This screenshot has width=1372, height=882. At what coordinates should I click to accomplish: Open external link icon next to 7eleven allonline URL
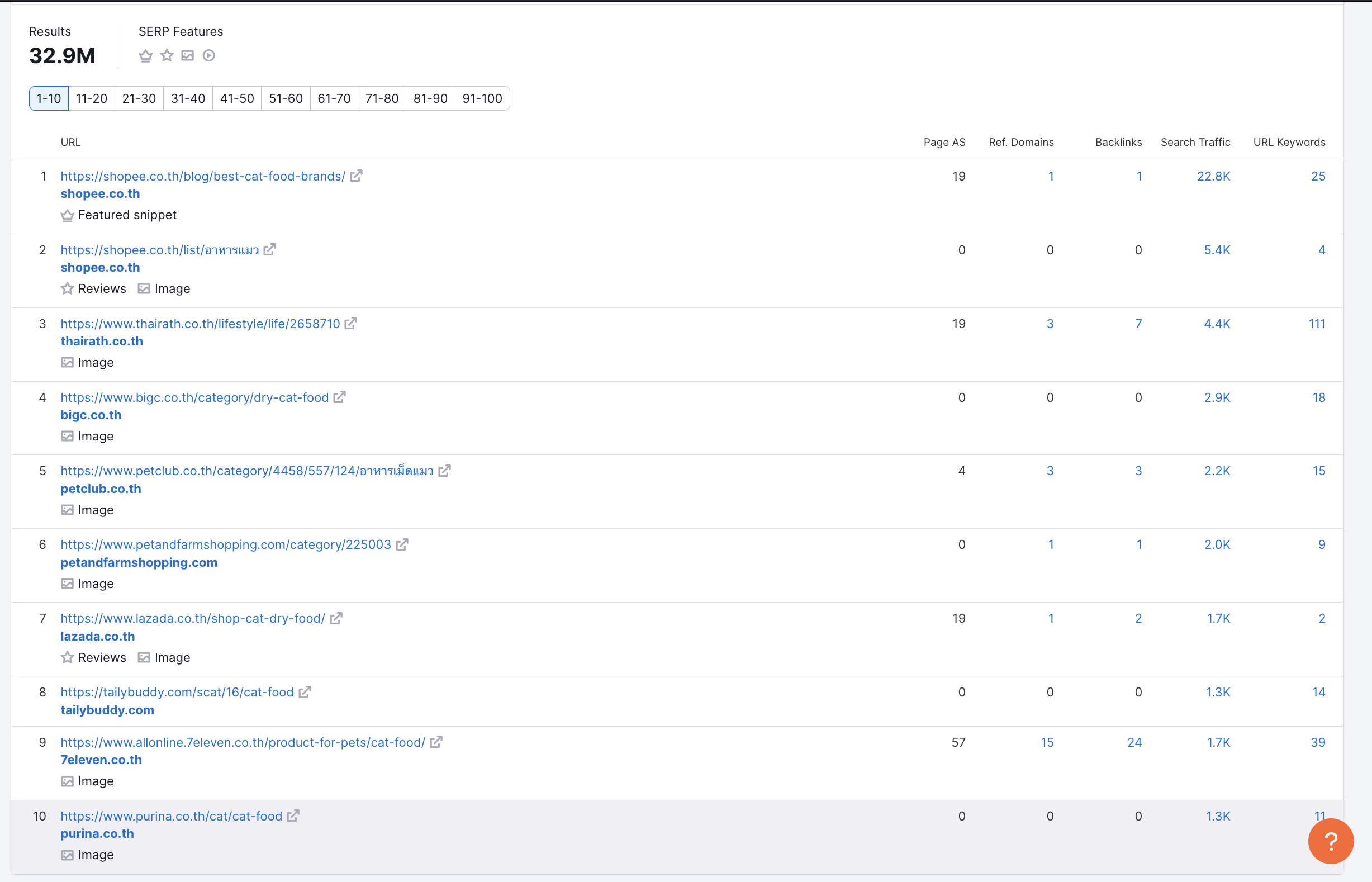436,742
